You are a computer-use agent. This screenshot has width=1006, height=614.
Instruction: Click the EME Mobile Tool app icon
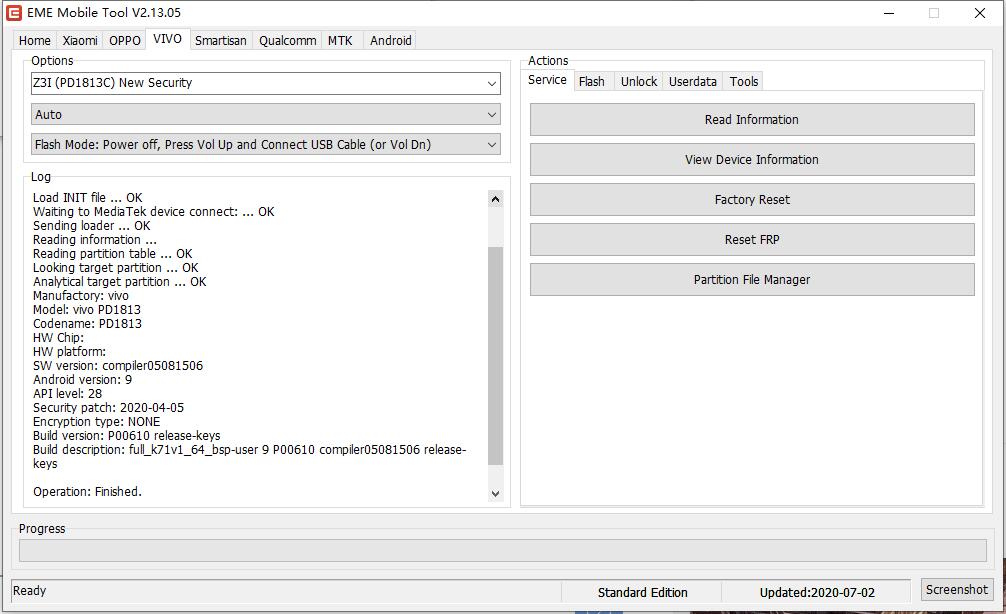[x=13, y=13]
